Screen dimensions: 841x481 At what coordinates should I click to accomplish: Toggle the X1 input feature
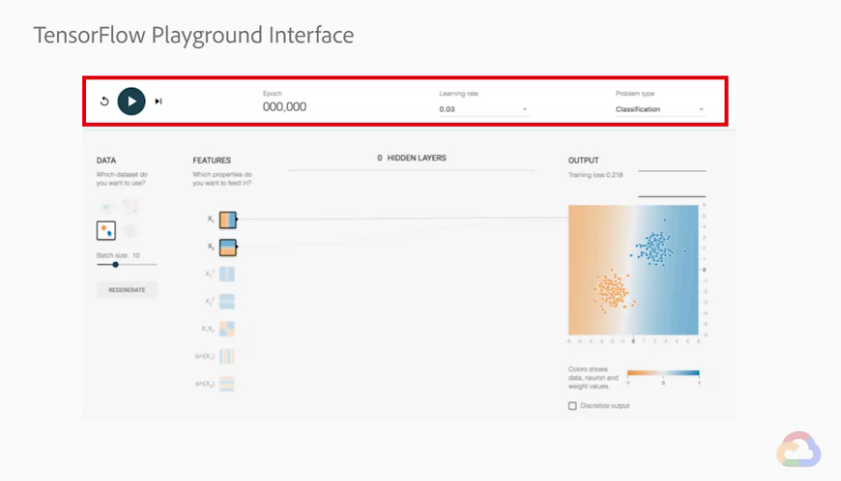pos(227,219)
